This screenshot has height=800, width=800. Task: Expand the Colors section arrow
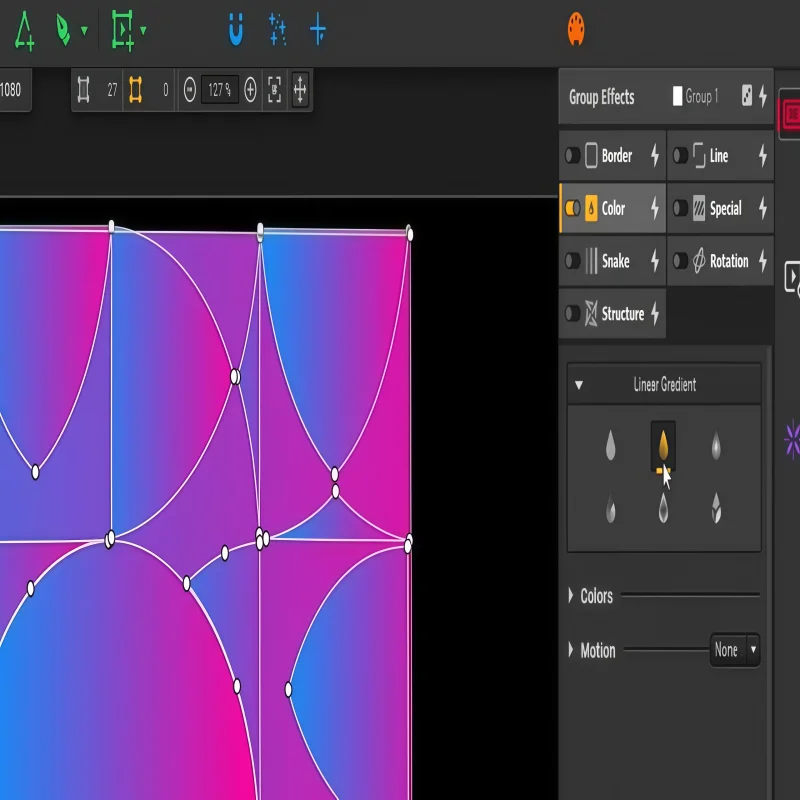pyautogui.click(x=571, y=595)
